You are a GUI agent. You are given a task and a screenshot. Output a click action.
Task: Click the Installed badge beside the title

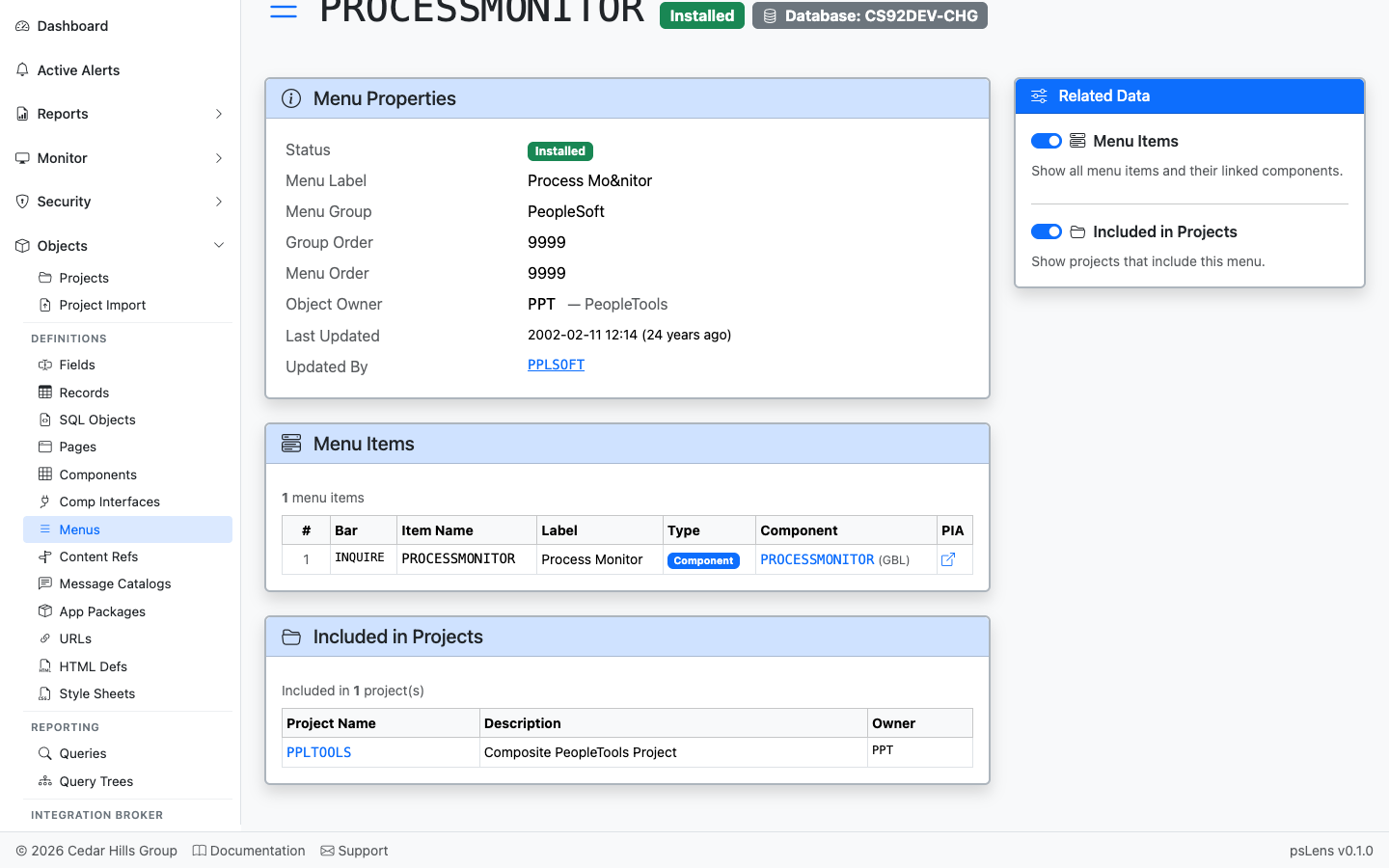tap(702, 15)
